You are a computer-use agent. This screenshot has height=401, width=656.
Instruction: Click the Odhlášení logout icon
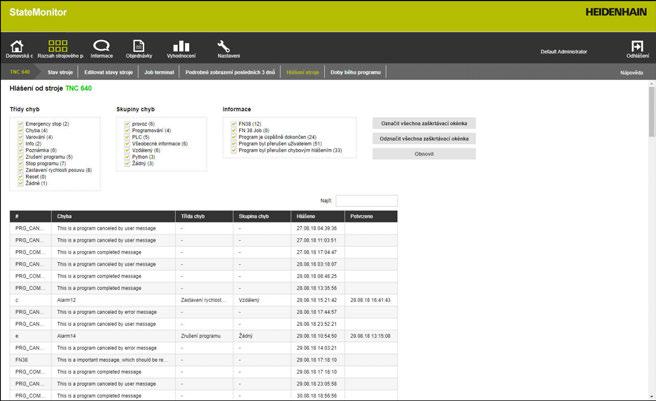point(637,46)
